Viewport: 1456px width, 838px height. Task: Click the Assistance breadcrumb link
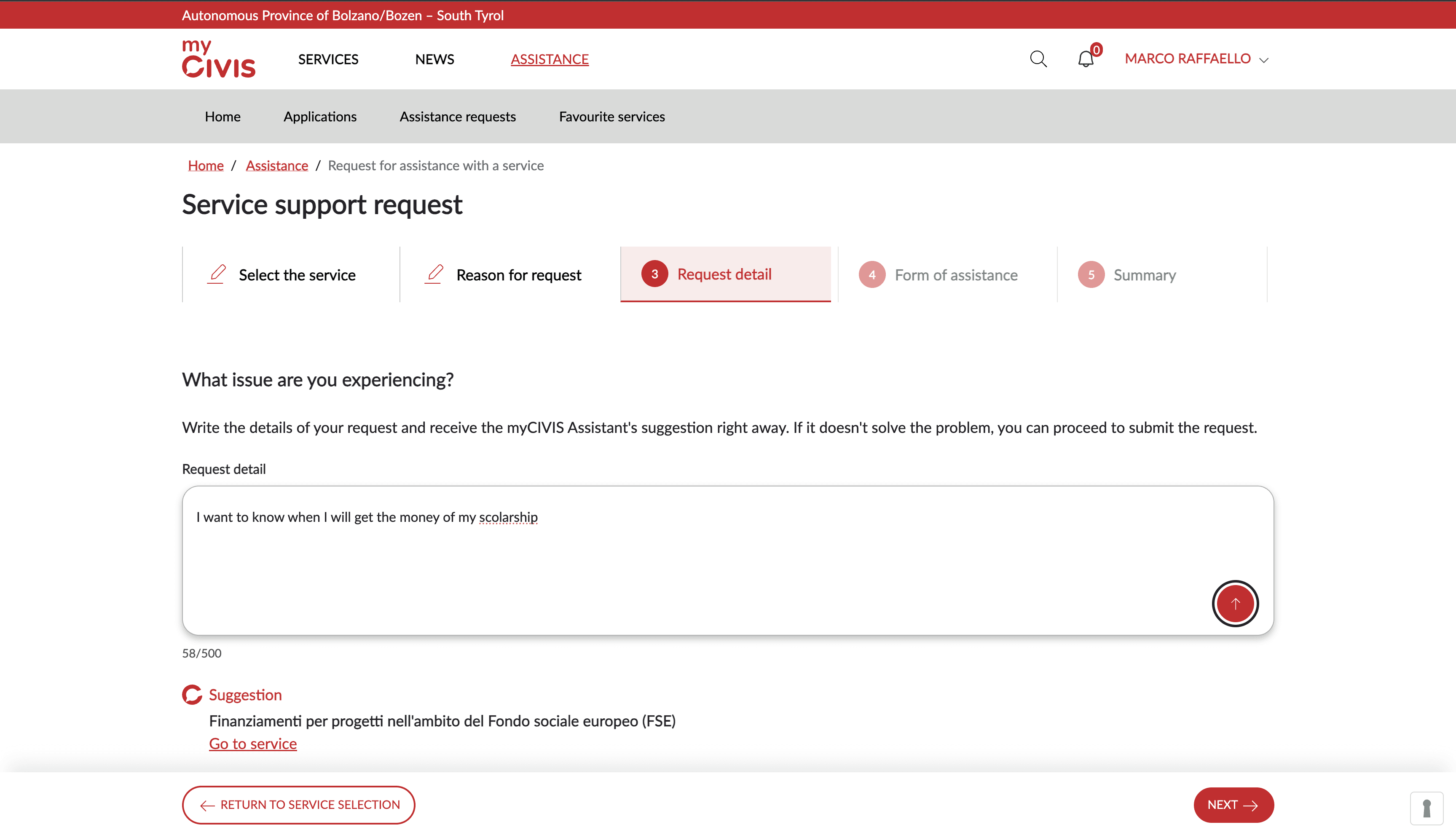coord(277,166)
